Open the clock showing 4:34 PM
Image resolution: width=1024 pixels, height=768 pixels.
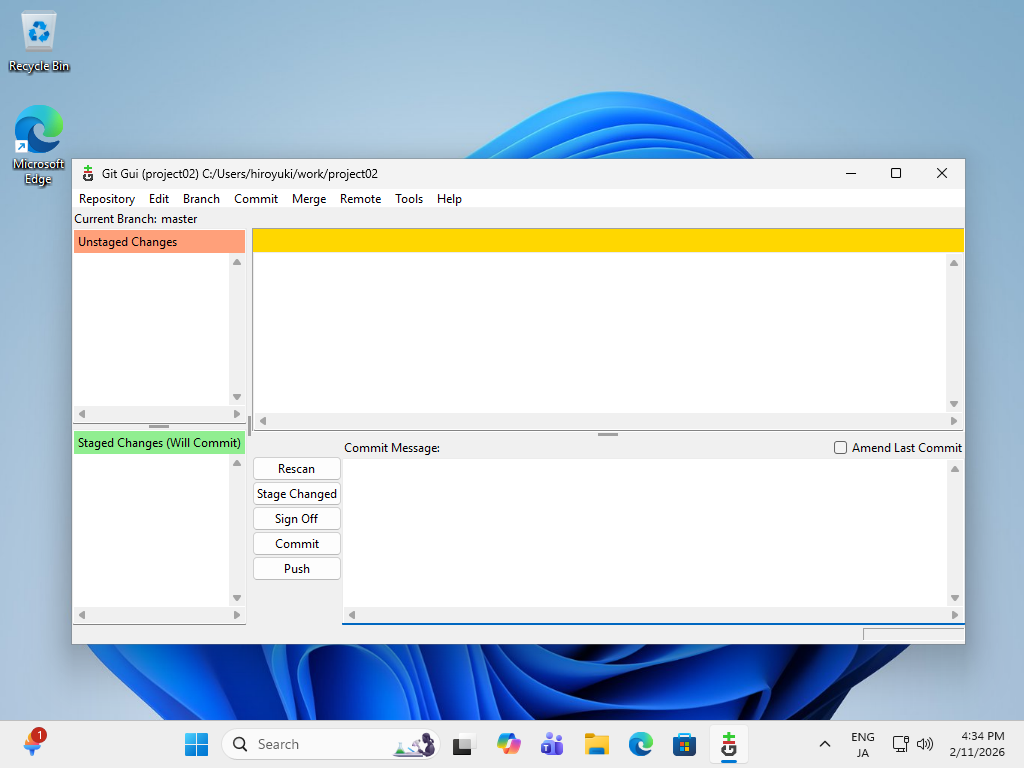(x=977, y=744)
